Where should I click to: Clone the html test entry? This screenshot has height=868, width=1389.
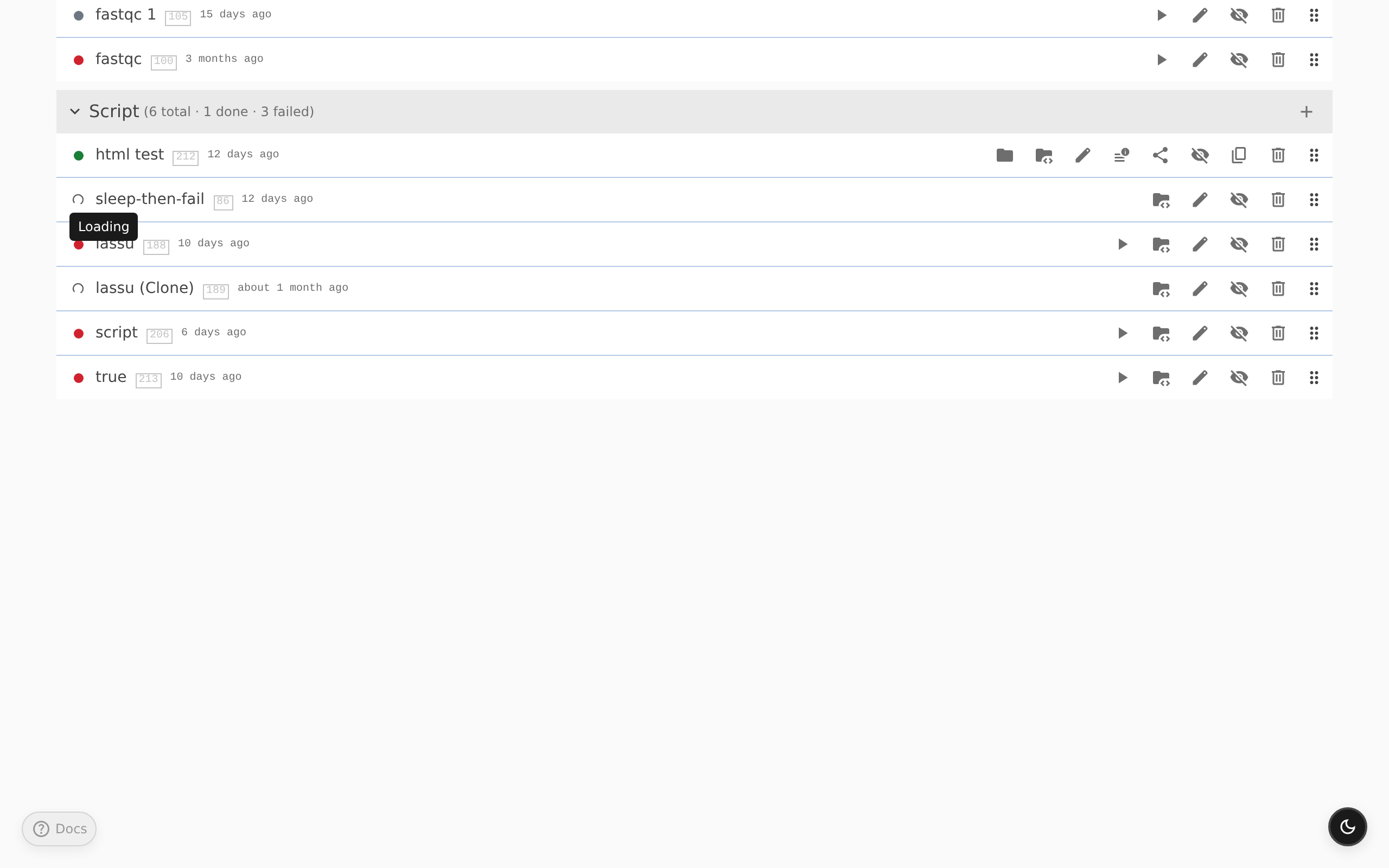pyautogui.click(x=1239, y=156)
